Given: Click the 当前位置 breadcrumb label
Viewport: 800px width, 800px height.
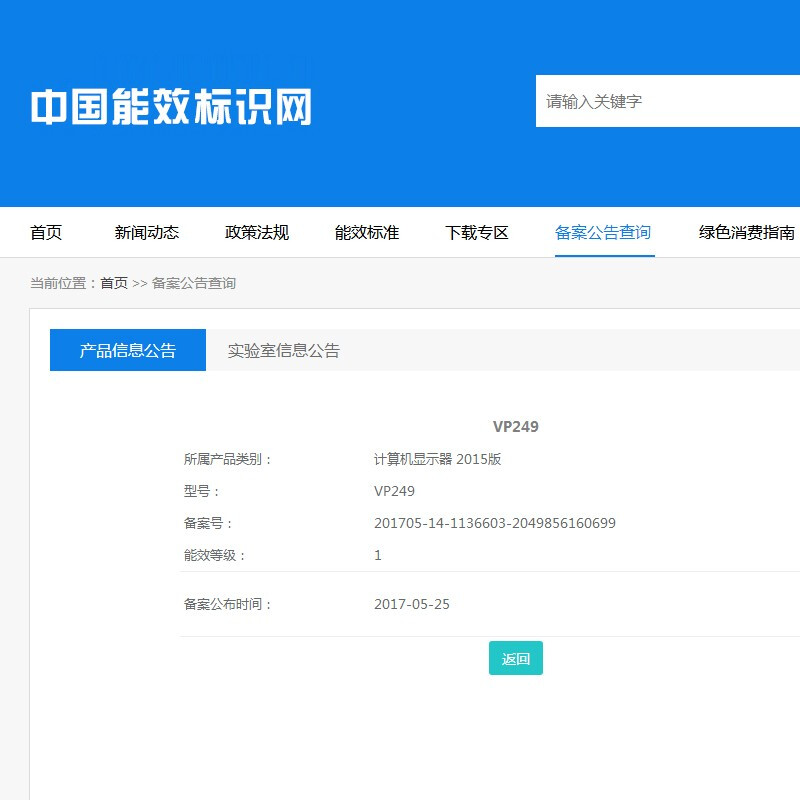Looking at the screenshot, I should pyautogui.click(x=63, y=283).
